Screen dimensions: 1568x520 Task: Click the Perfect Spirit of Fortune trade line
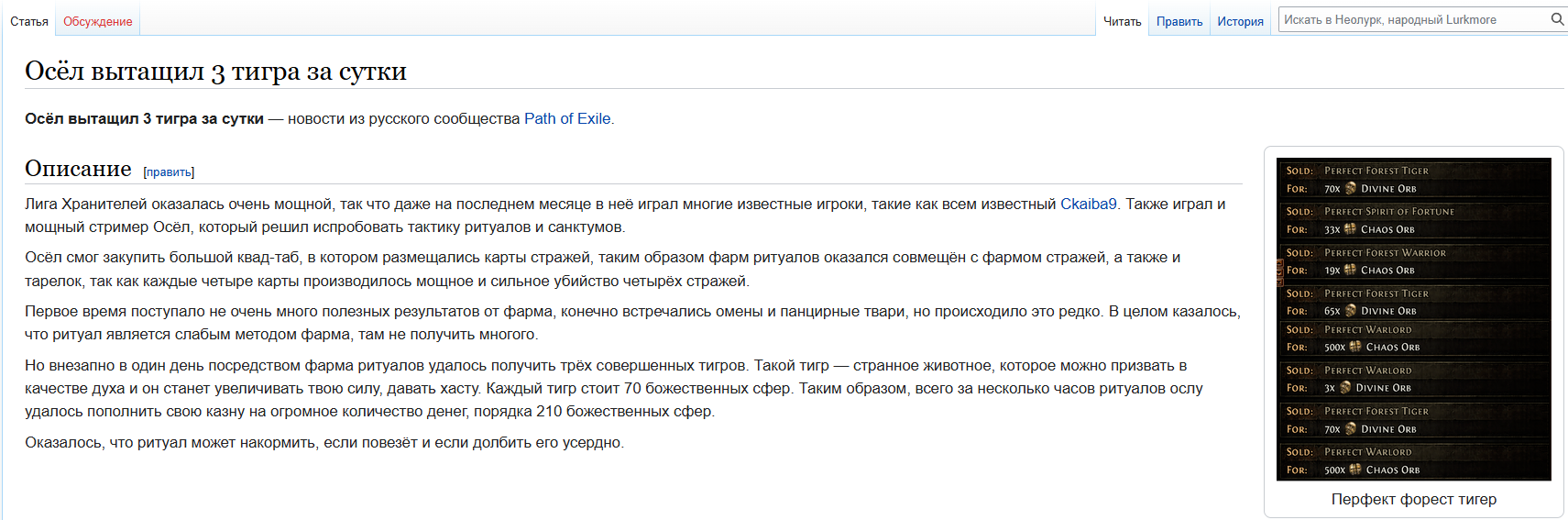coord(1388,212)
